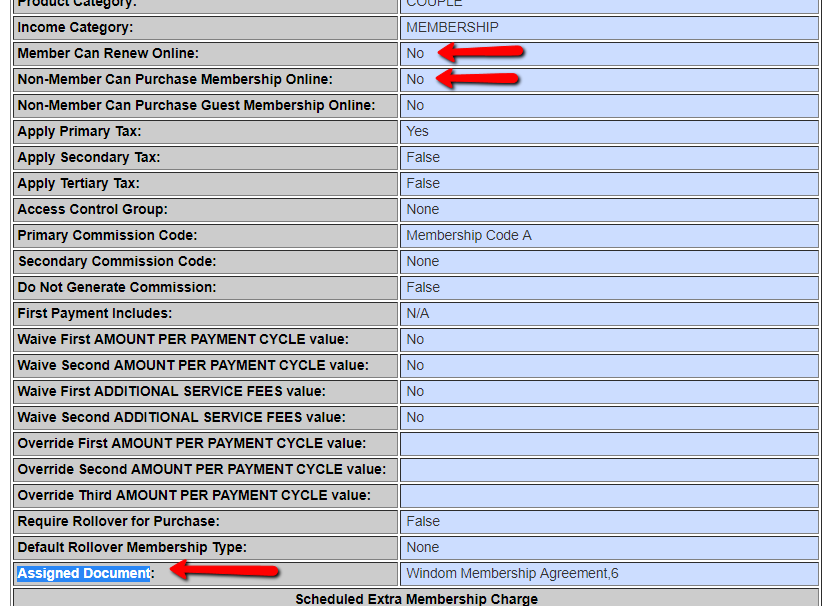This screenshot has width=832, height=606.
Task: Select the 'No' value for Member Can Renew Online
Action: 415,53
